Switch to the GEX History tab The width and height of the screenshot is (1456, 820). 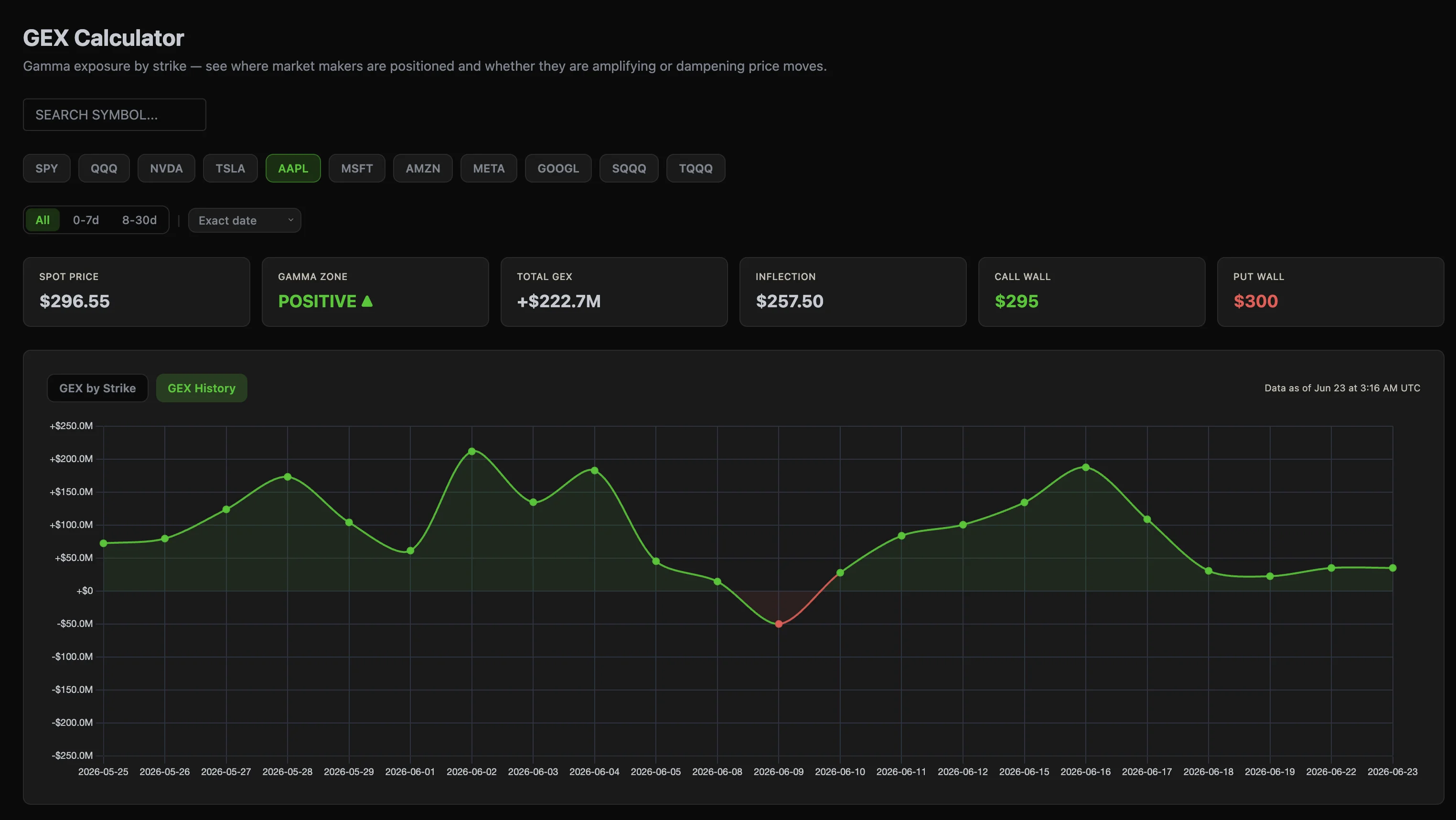click(201, 388)
